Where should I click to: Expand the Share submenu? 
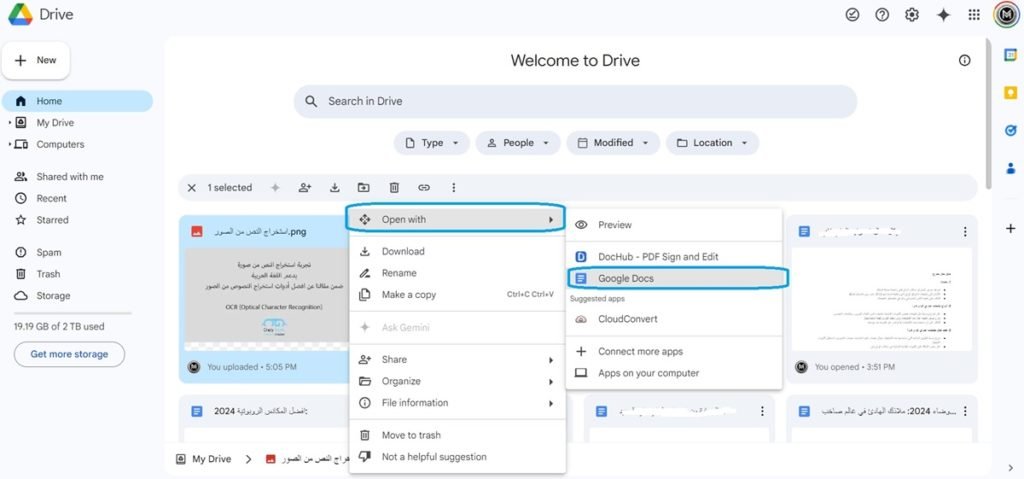tap(457, 359)
